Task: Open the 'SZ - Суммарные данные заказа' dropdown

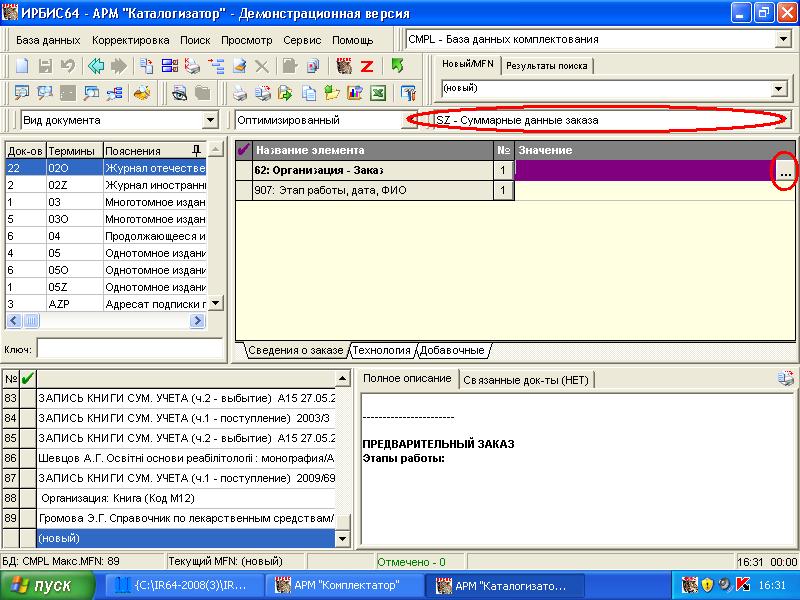Action: pyautogui.click(x=783, y=120)
